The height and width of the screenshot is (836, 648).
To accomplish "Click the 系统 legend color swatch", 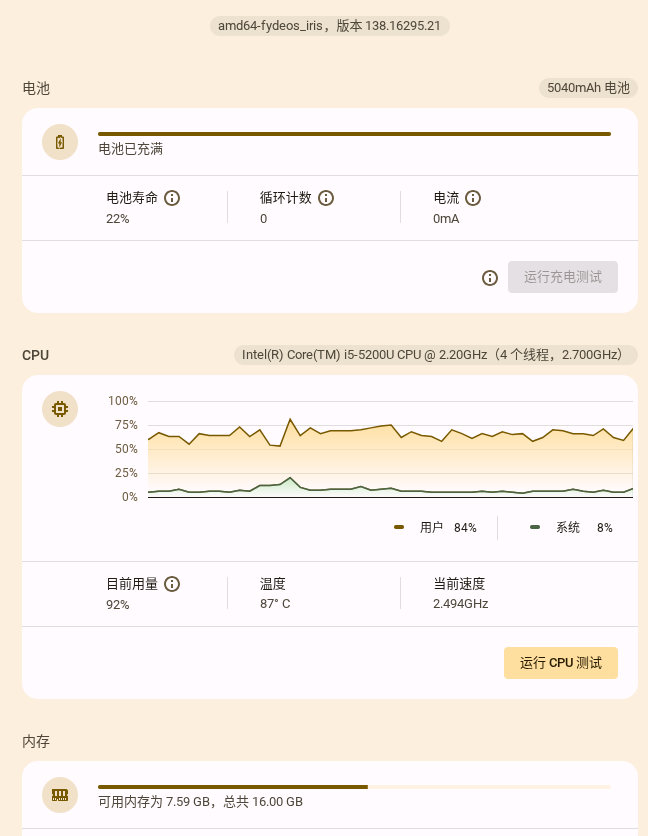I will tap(535, 527).
